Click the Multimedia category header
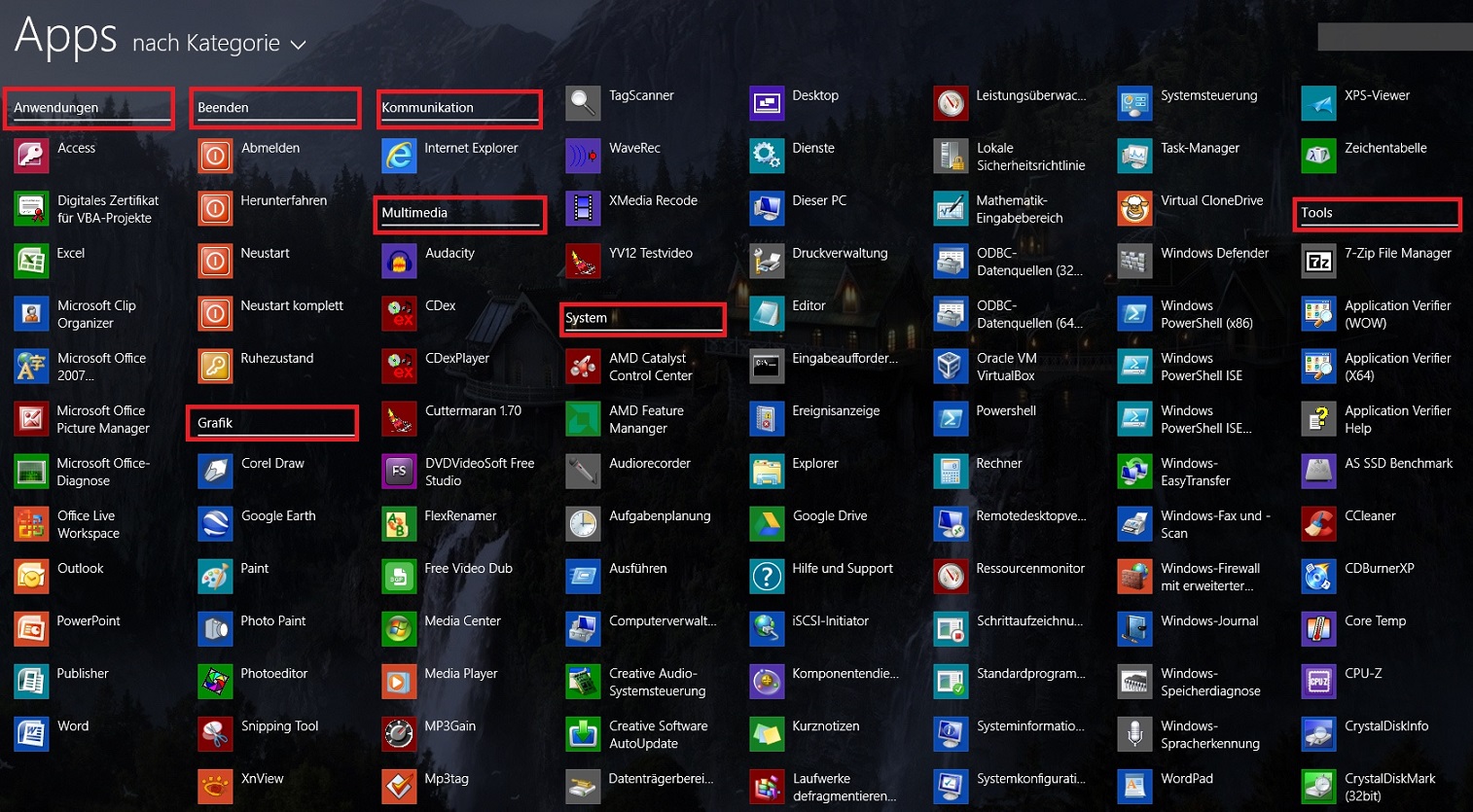This screenshot has width=1473, height=812. coord(459,214)
